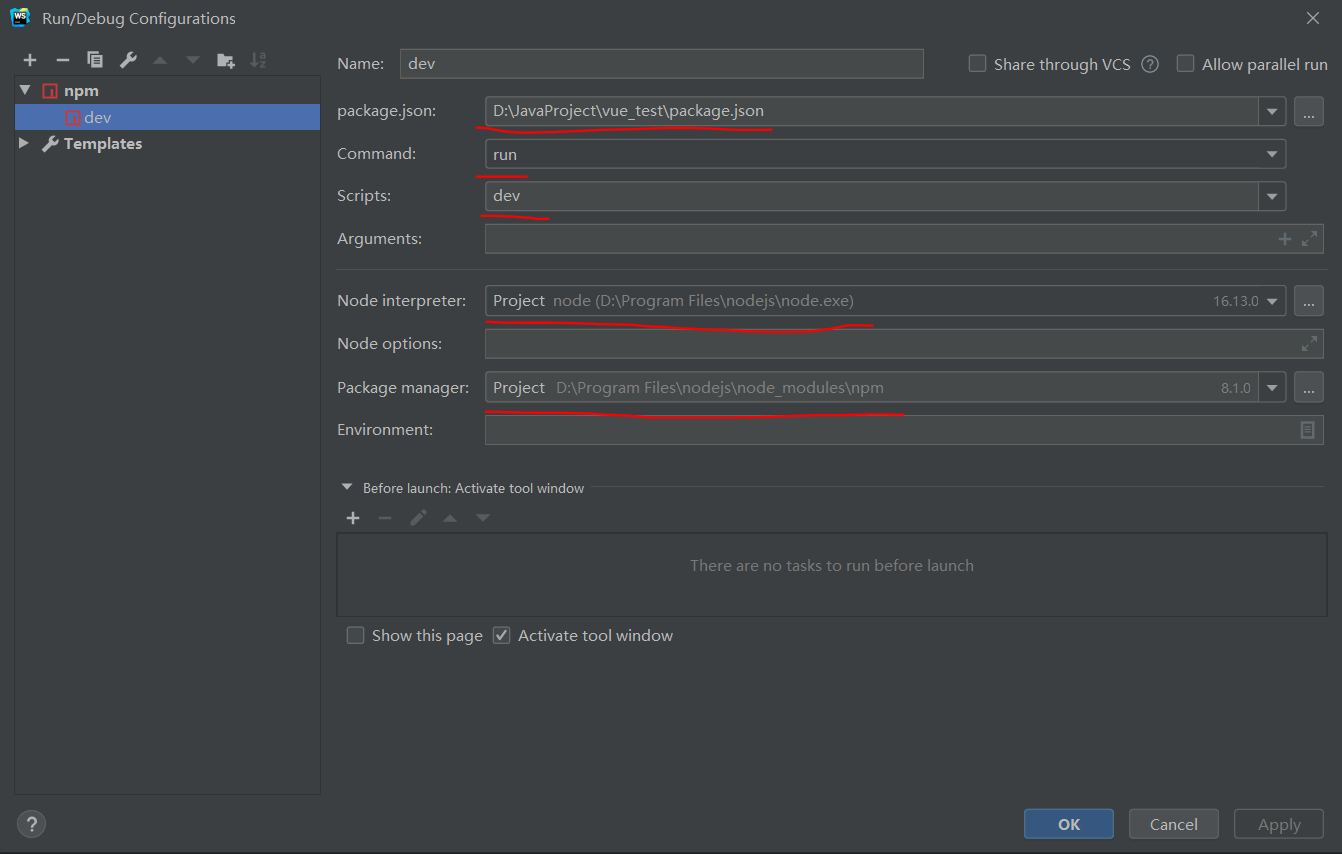Click the Name input field
Screen dimensions: 1342x854
(661, 63)
